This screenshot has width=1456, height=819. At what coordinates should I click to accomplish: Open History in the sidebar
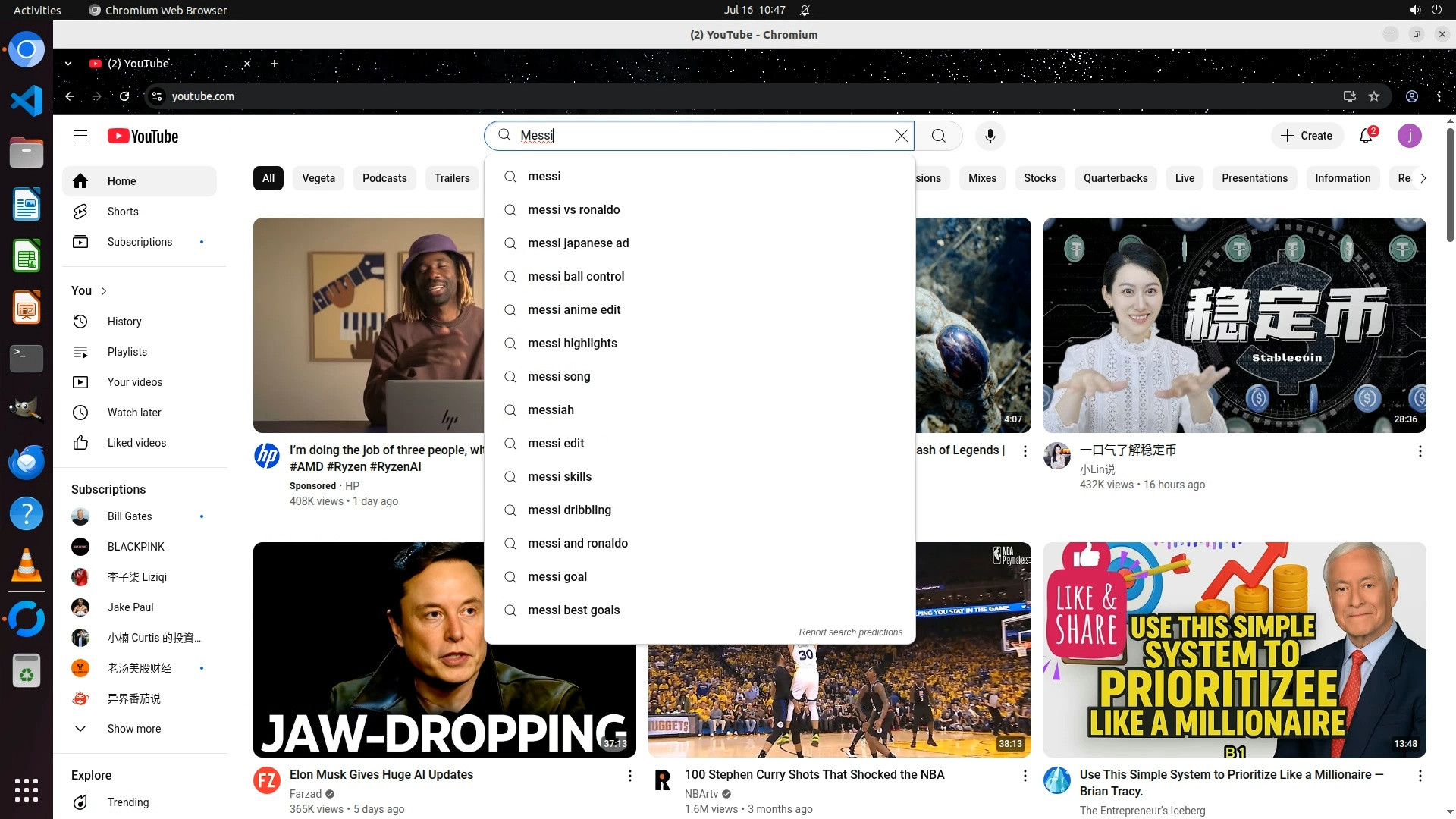point(124,322)
